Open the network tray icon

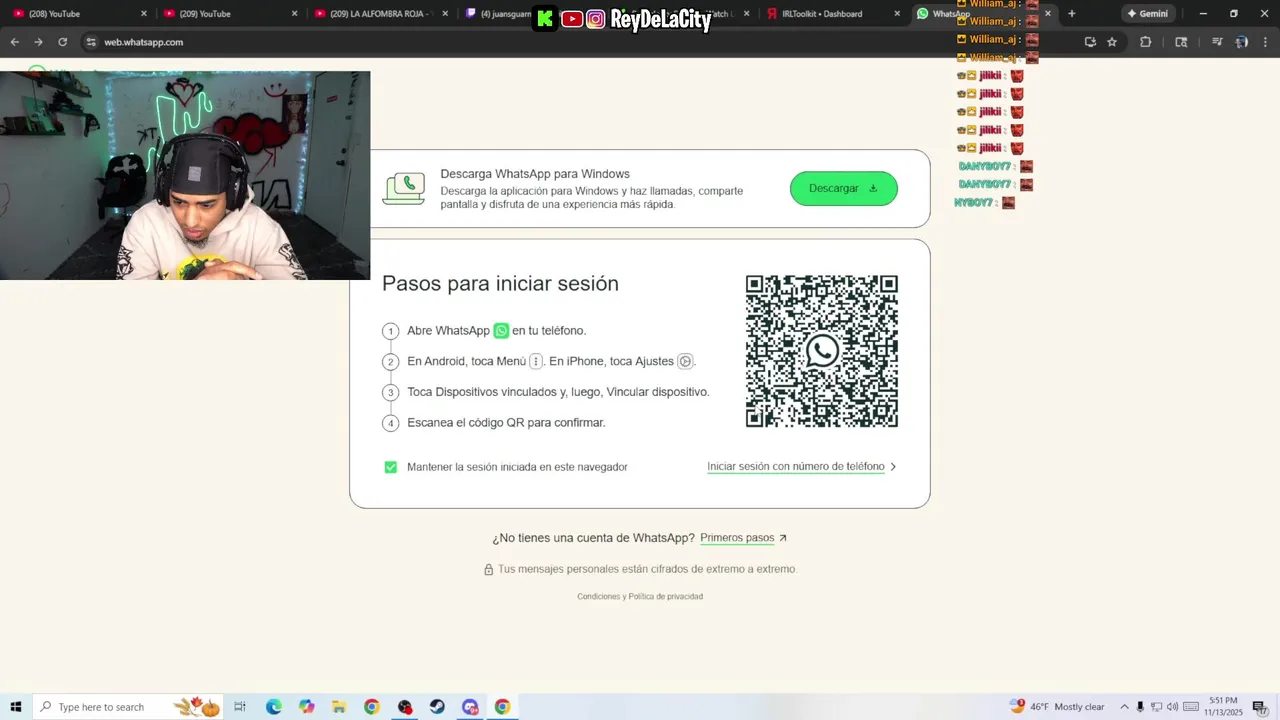1157,707
